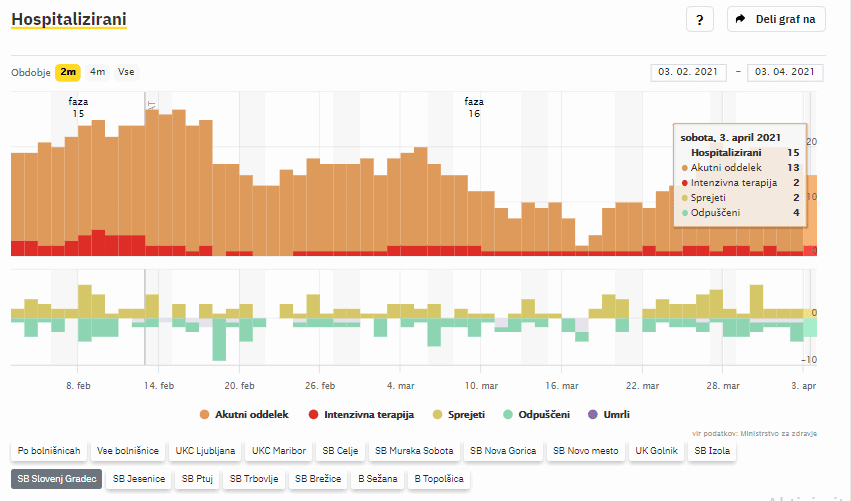The height and width of the screenshot is (501, 851).
Task: Click the Ministrstvo za zdravje source link
Action: coord(780,433)
